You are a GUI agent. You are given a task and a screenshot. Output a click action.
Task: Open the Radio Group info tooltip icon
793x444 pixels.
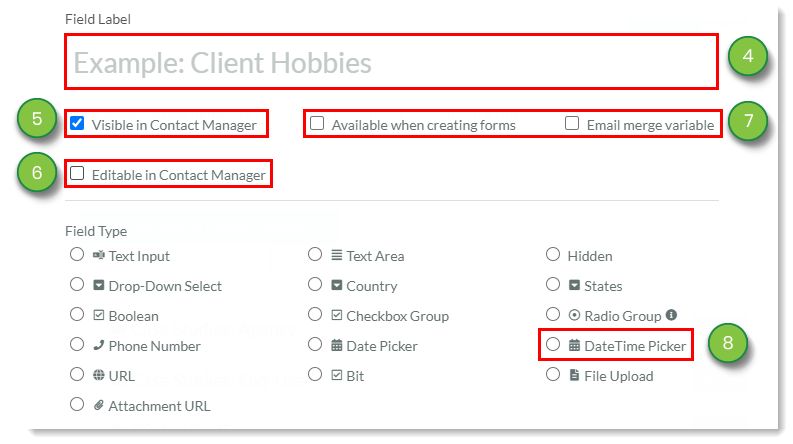[671, 315]
